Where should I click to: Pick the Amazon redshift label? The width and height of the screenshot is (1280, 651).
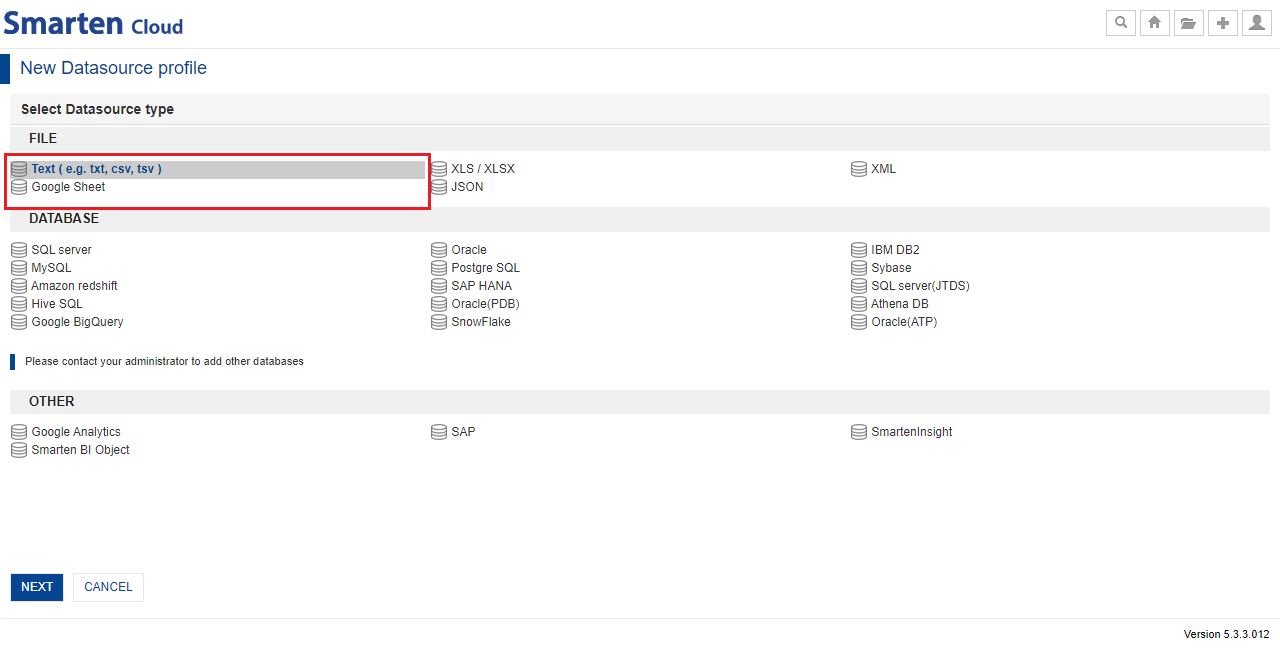[x=74, y=286]
